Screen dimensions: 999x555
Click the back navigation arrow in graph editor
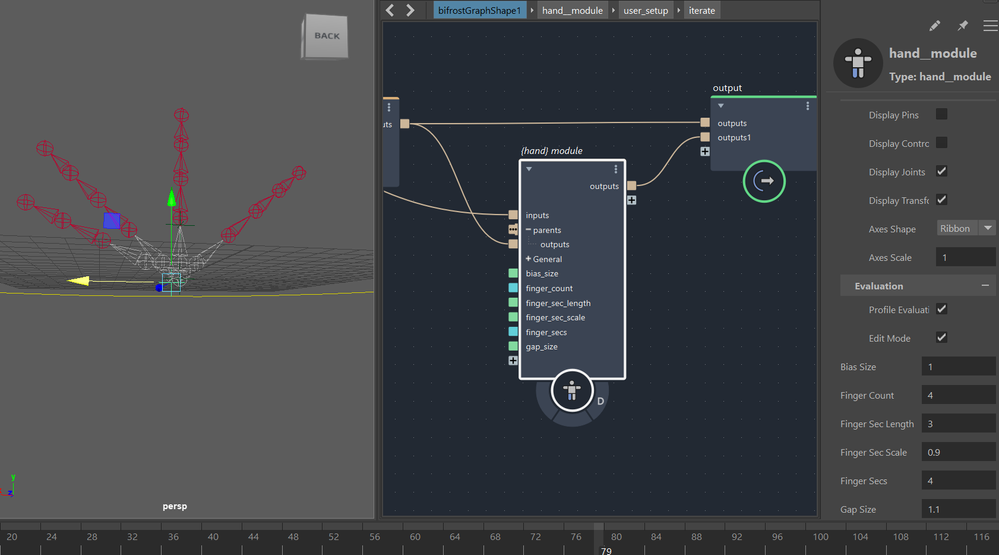pos(390,10)
